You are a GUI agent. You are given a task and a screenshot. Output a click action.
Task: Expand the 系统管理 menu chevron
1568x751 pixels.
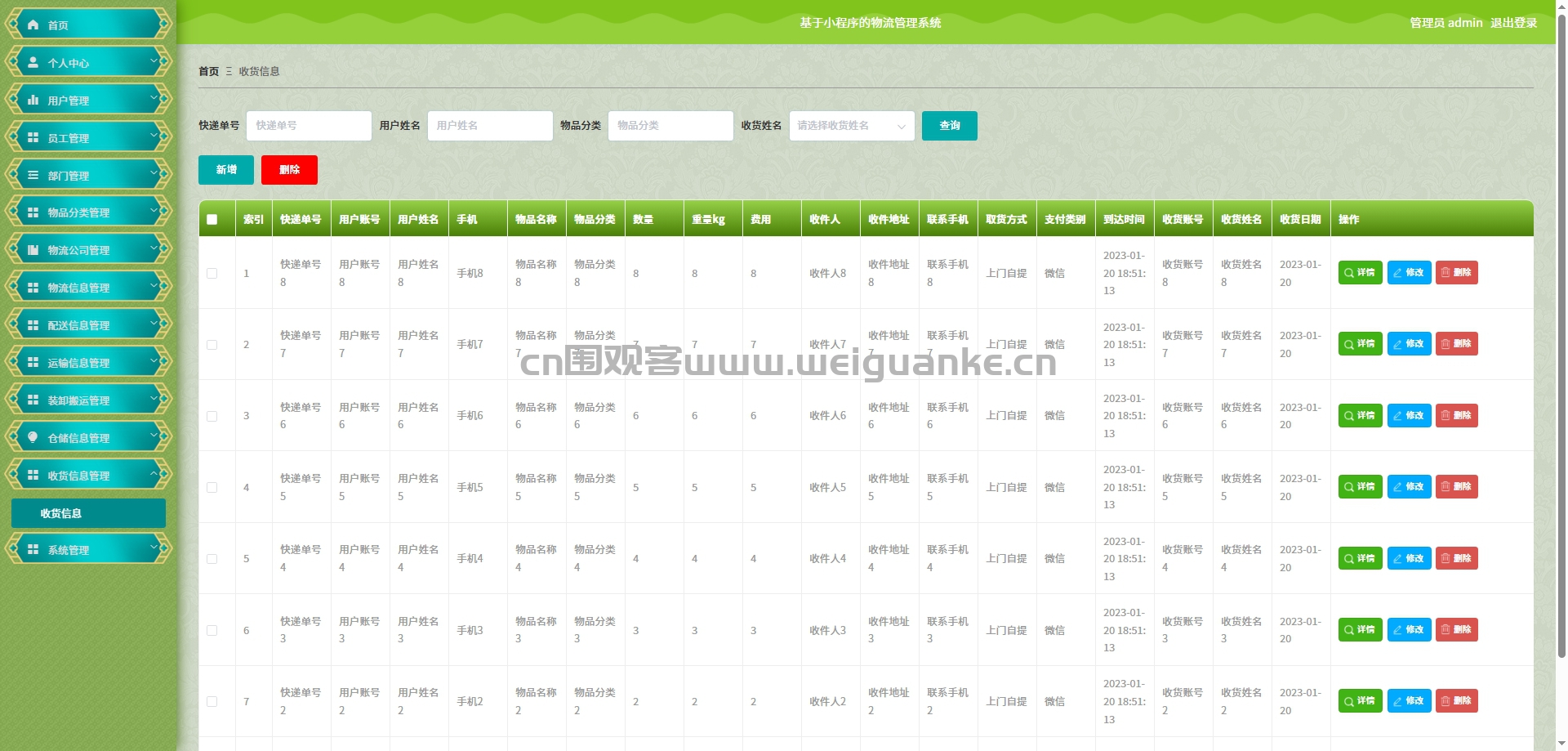154,548
